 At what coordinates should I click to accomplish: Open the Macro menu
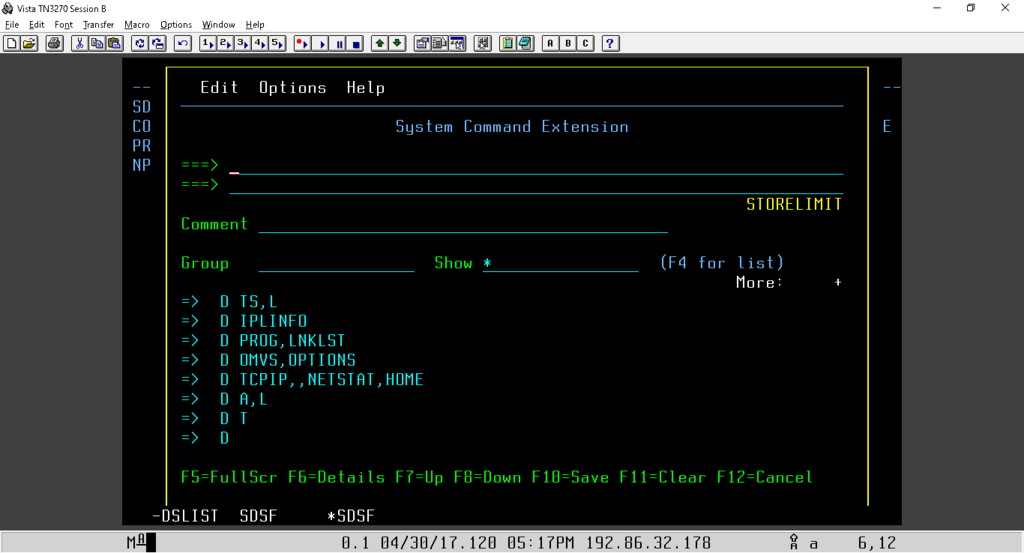pos(136,25)
